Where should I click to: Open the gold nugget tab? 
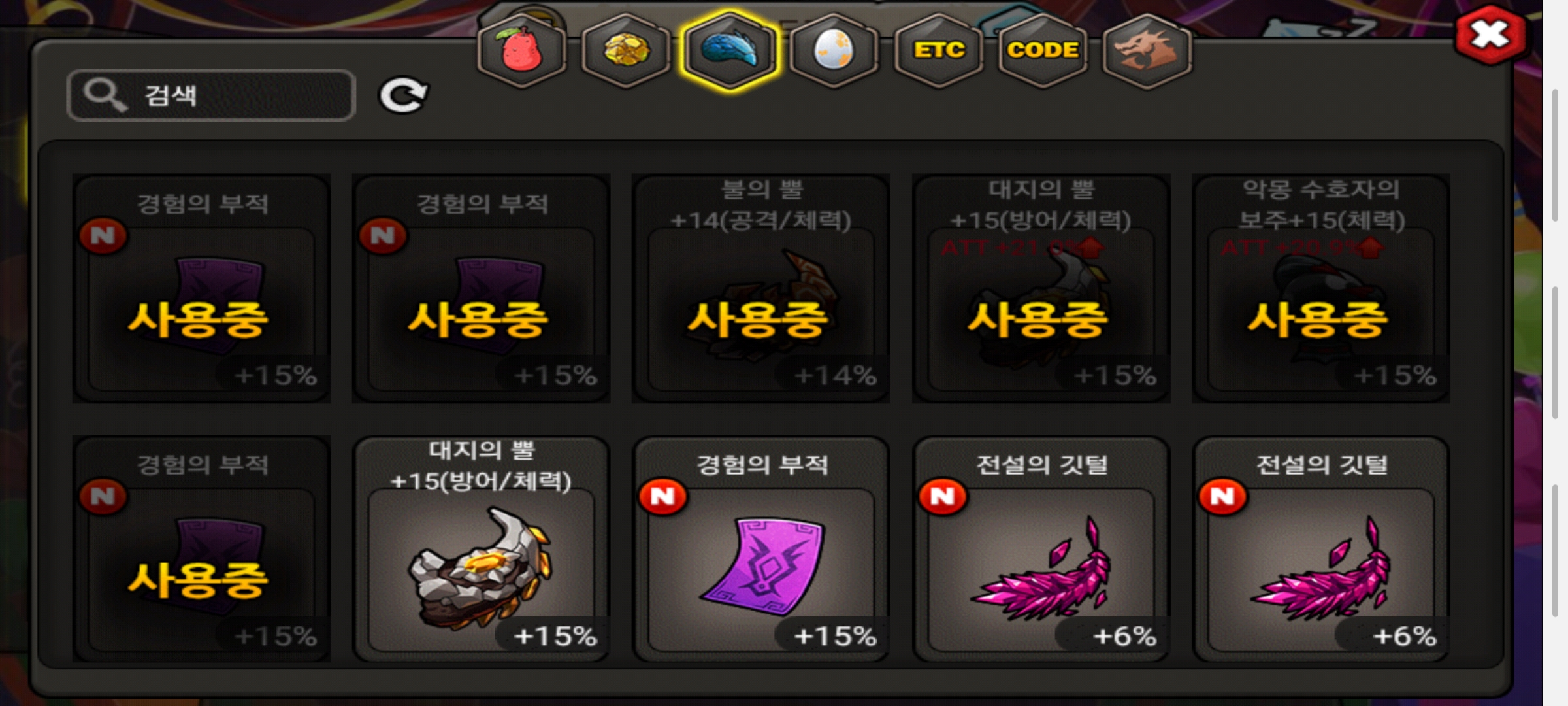click(x=626, y=50)
